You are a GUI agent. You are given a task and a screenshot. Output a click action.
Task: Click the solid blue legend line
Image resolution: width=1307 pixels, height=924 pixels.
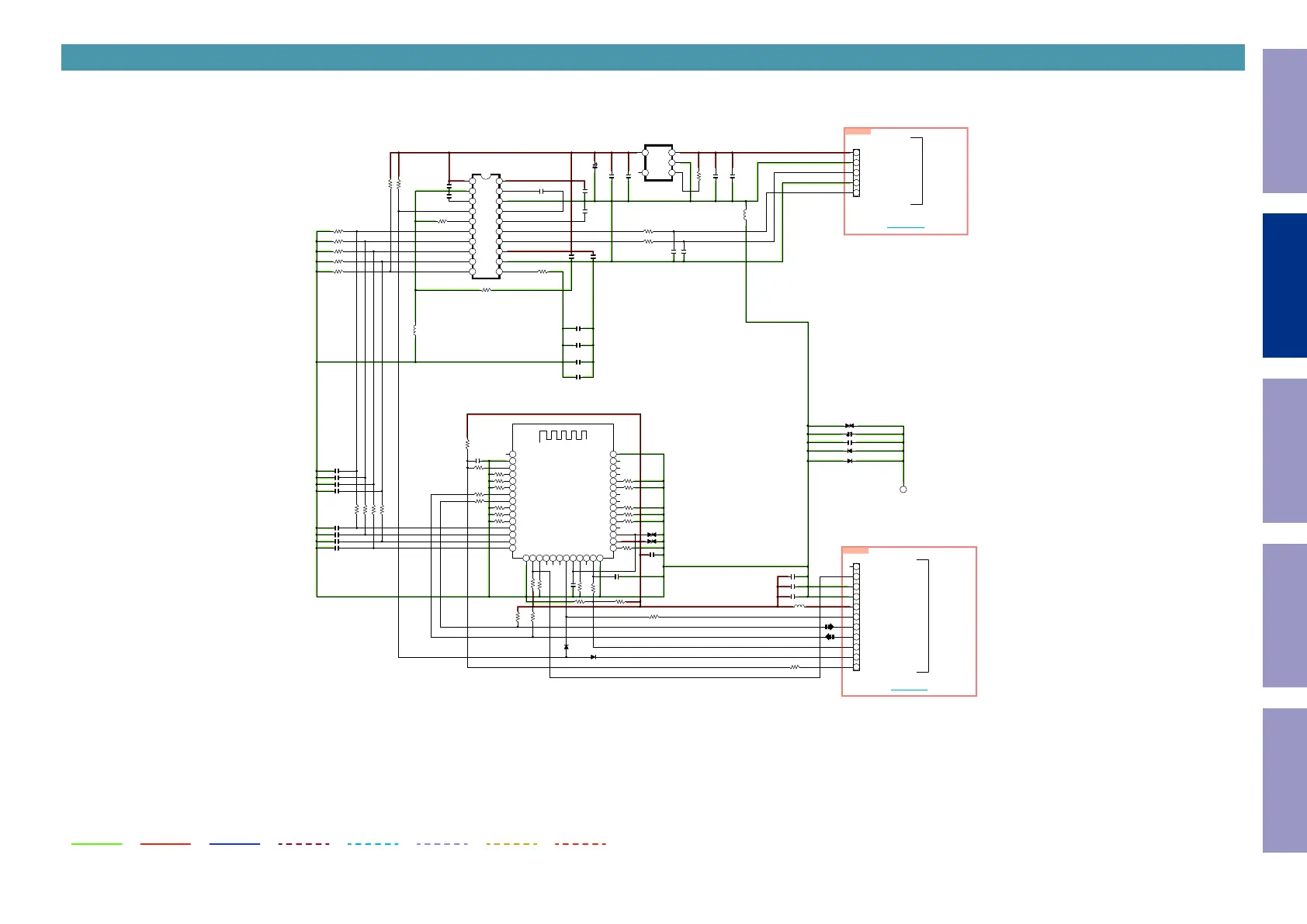click(234, 844)
